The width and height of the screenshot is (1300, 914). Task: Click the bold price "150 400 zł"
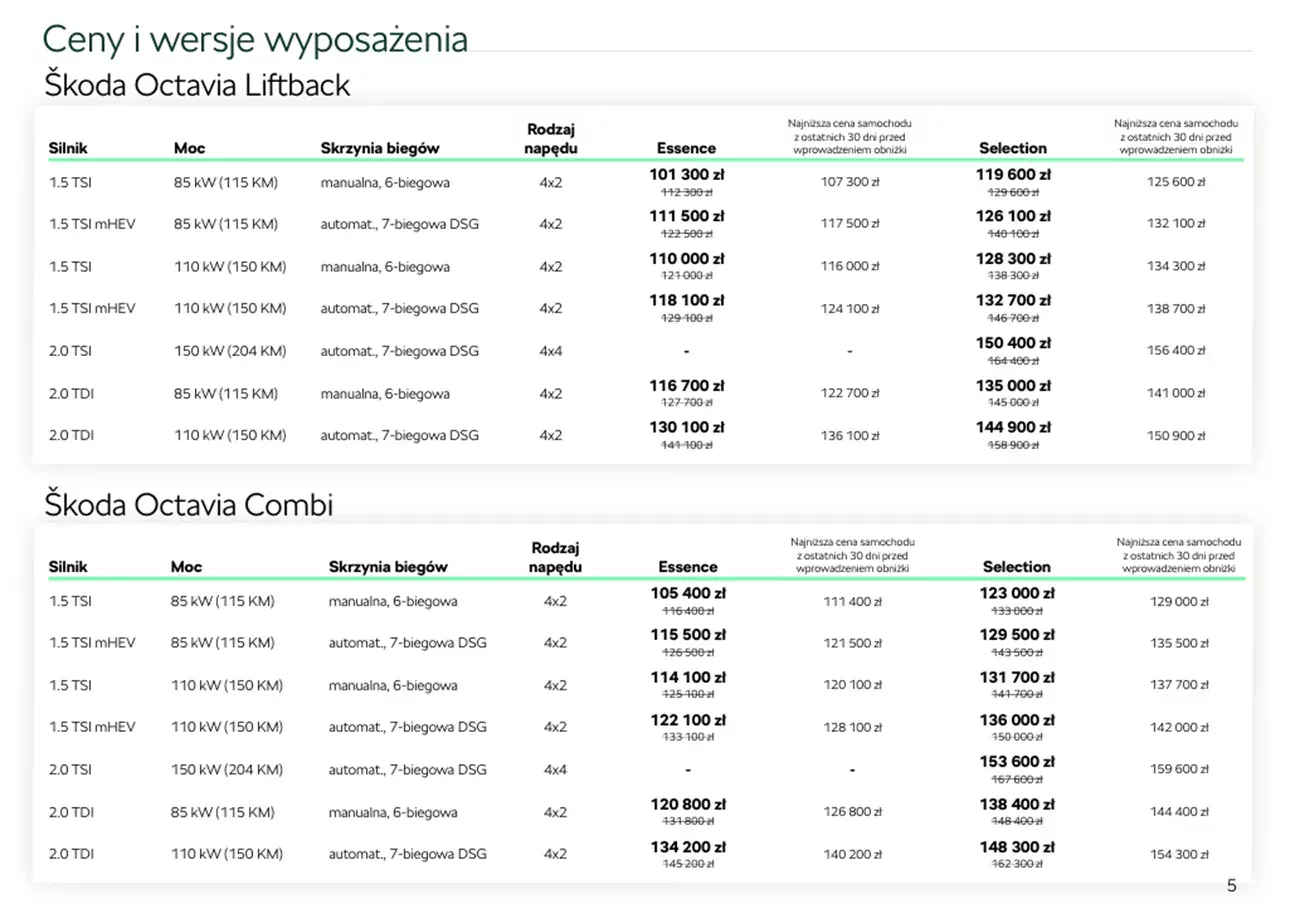pyautogui.click(x=1013, y=343)
